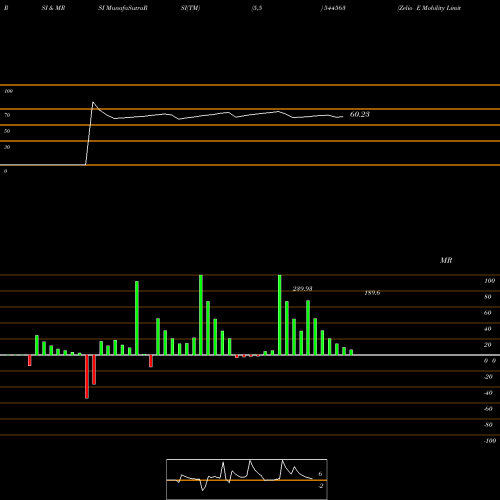The height and width of the screenshot is (500, 500).
Task: Click the 80 label on MR right axis
Action: pos(488,297)
